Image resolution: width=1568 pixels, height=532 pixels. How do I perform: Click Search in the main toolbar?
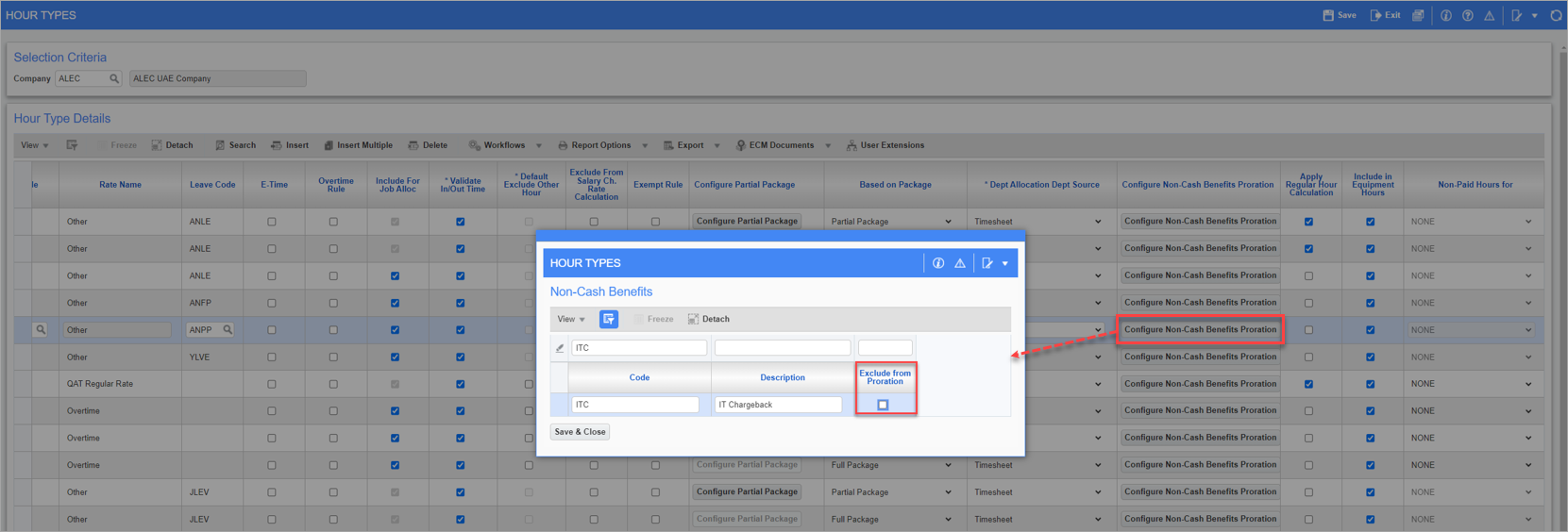click(235, 145)
